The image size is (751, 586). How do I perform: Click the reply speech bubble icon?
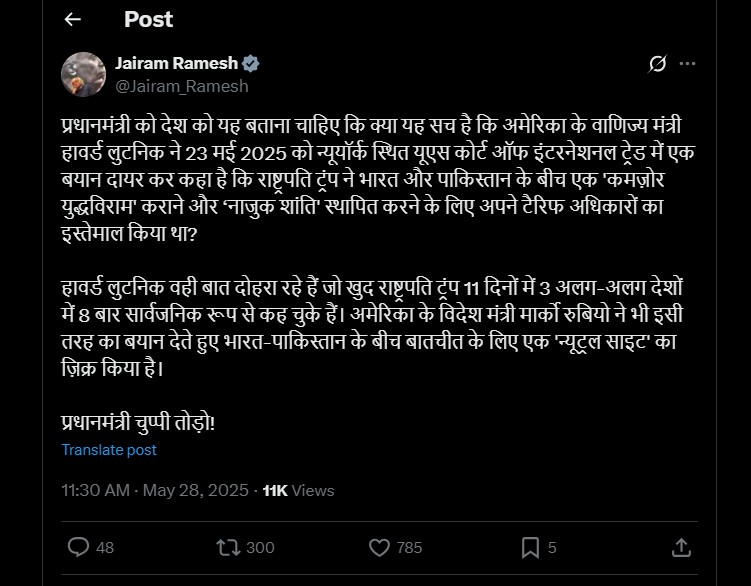coord(79,547)
